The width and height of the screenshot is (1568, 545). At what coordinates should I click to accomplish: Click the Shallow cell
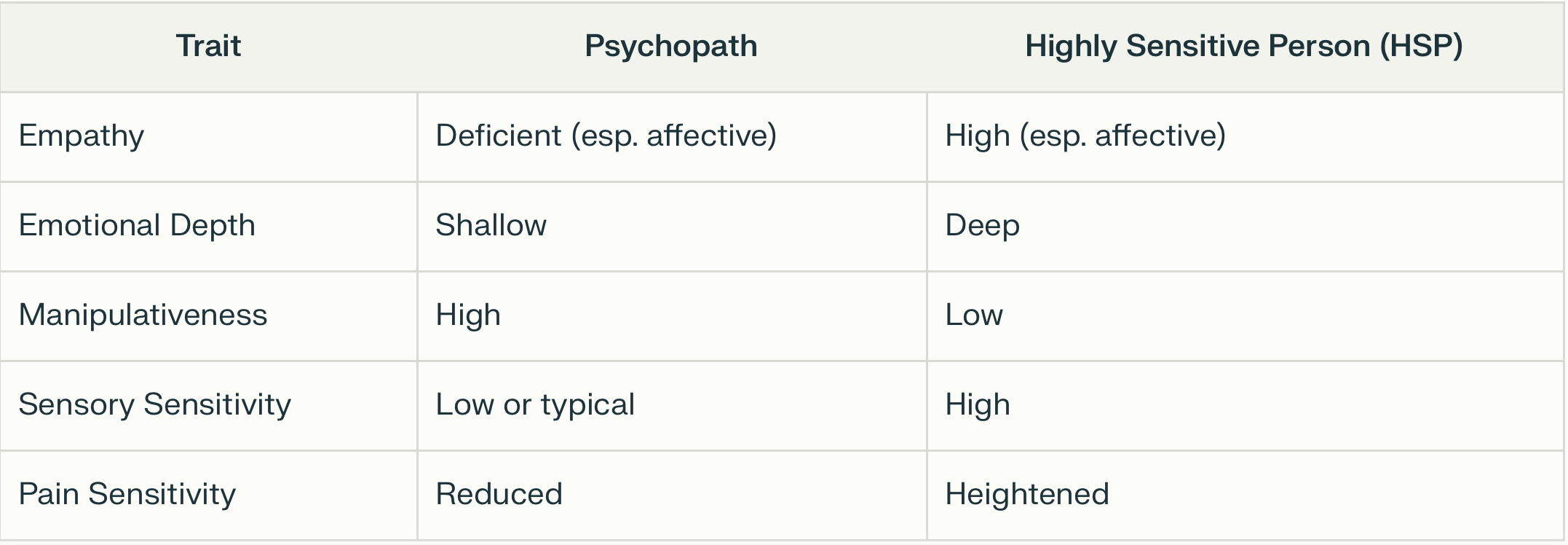pyautogui.click(x=491, y=225)
